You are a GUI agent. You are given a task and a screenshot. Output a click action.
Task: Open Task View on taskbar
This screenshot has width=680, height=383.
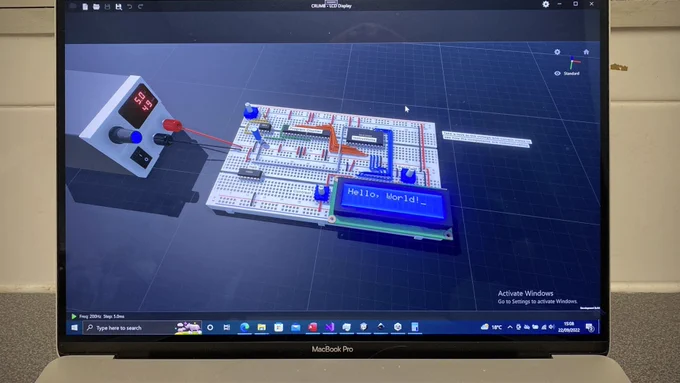227,327
